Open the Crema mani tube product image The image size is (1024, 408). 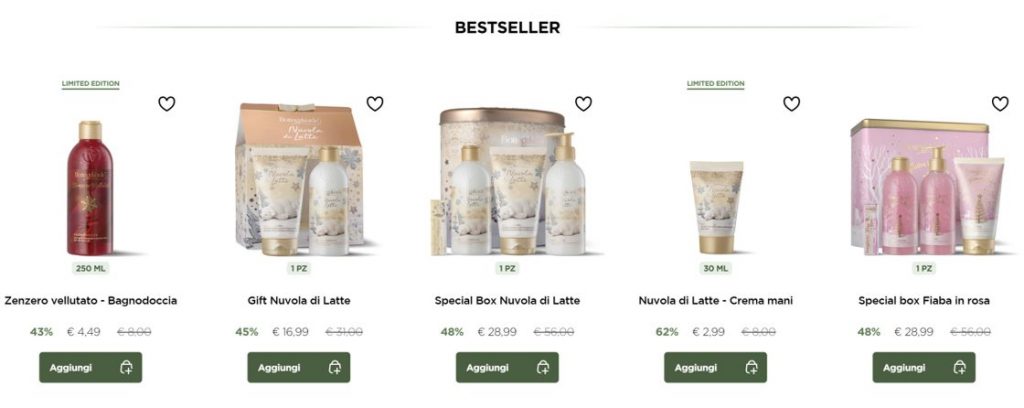(x=716, y=207)
